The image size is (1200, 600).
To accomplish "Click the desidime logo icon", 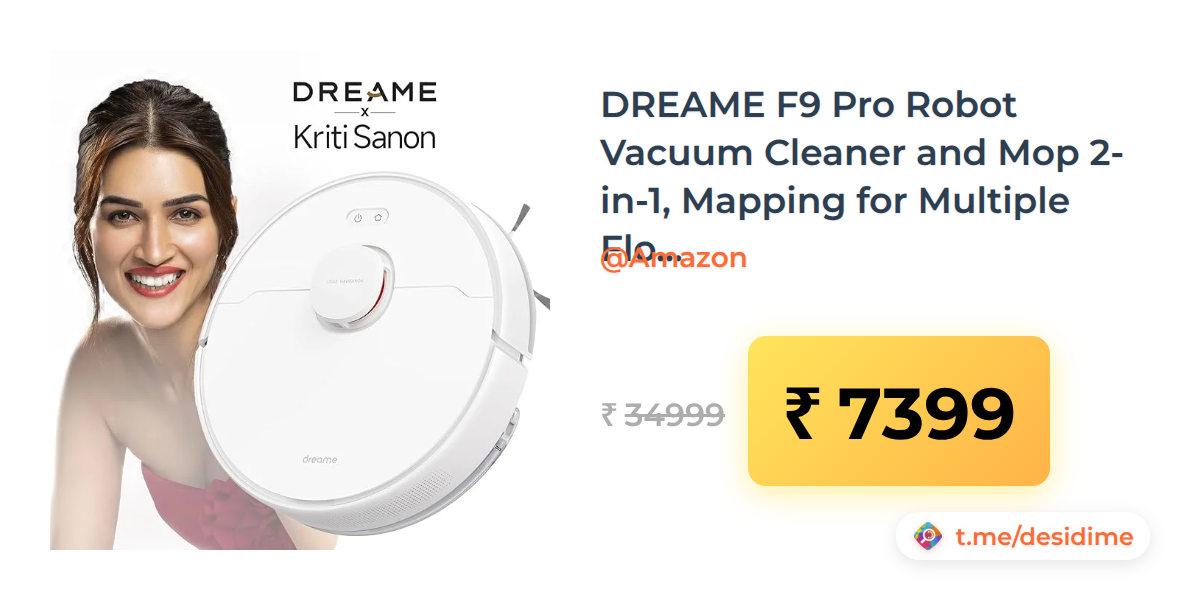I will (x=928, y=537).
